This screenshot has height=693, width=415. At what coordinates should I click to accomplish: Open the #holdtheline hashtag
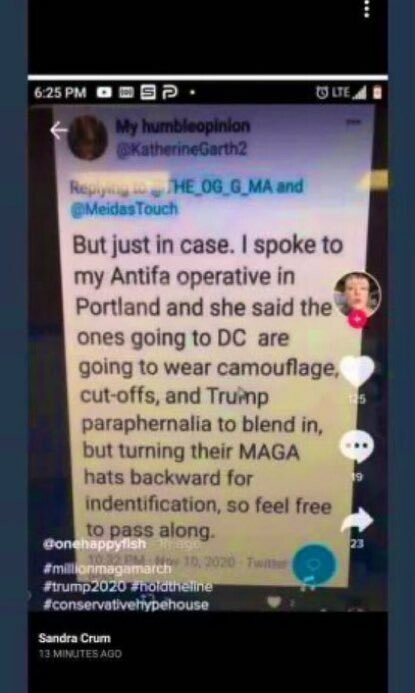172,586
